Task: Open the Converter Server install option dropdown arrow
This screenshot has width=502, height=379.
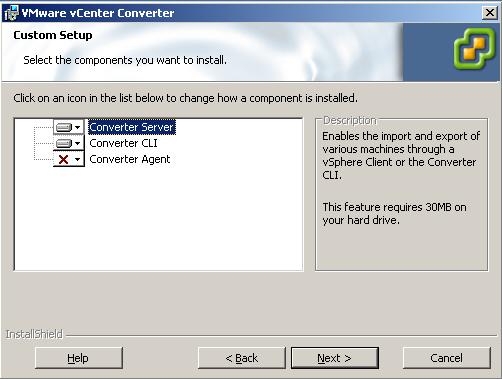Action: click(x=78, y=127)
